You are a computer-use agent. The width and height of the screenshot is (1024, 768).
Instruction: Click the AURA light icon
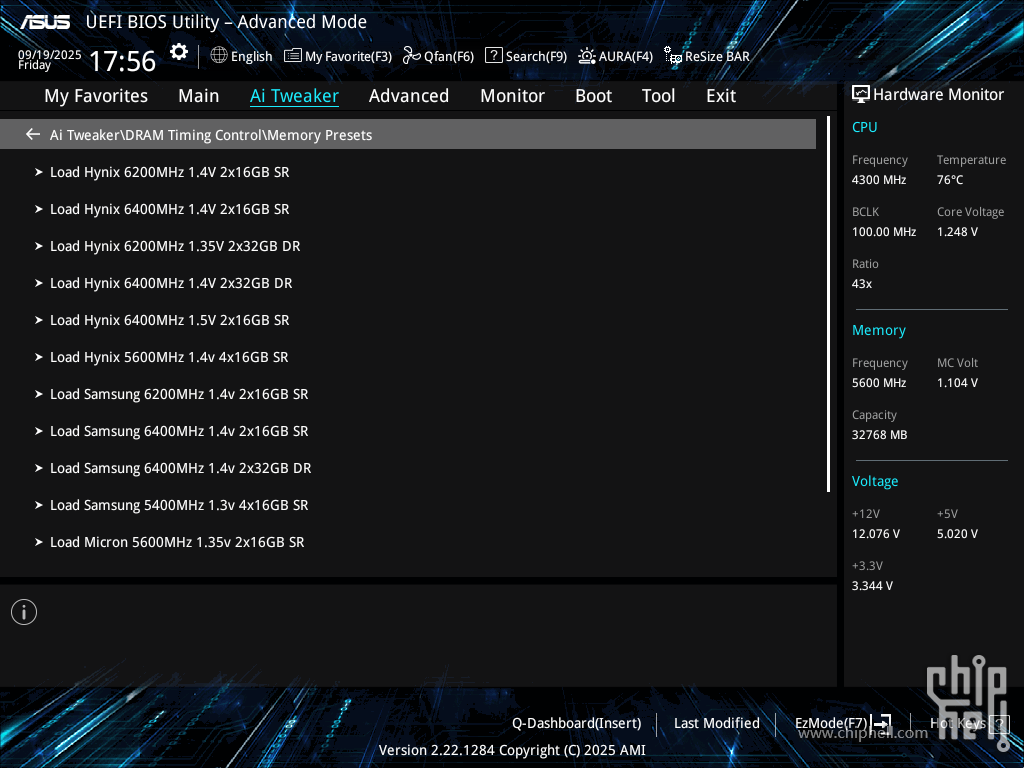(586, 56)
